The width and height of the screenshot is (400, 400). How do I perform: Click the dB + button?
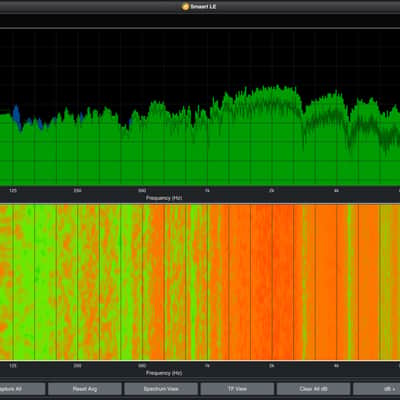(377, 389)
